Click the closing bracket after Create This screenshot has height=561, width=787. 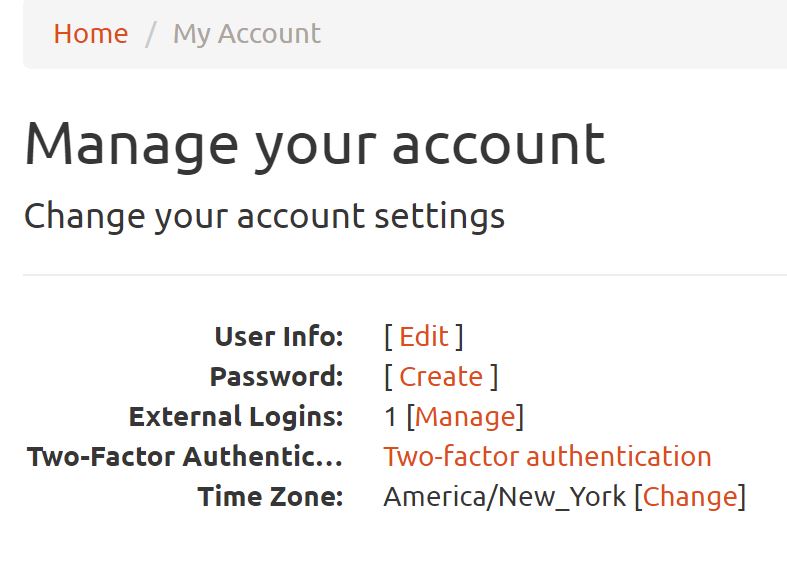click(494, 377)
